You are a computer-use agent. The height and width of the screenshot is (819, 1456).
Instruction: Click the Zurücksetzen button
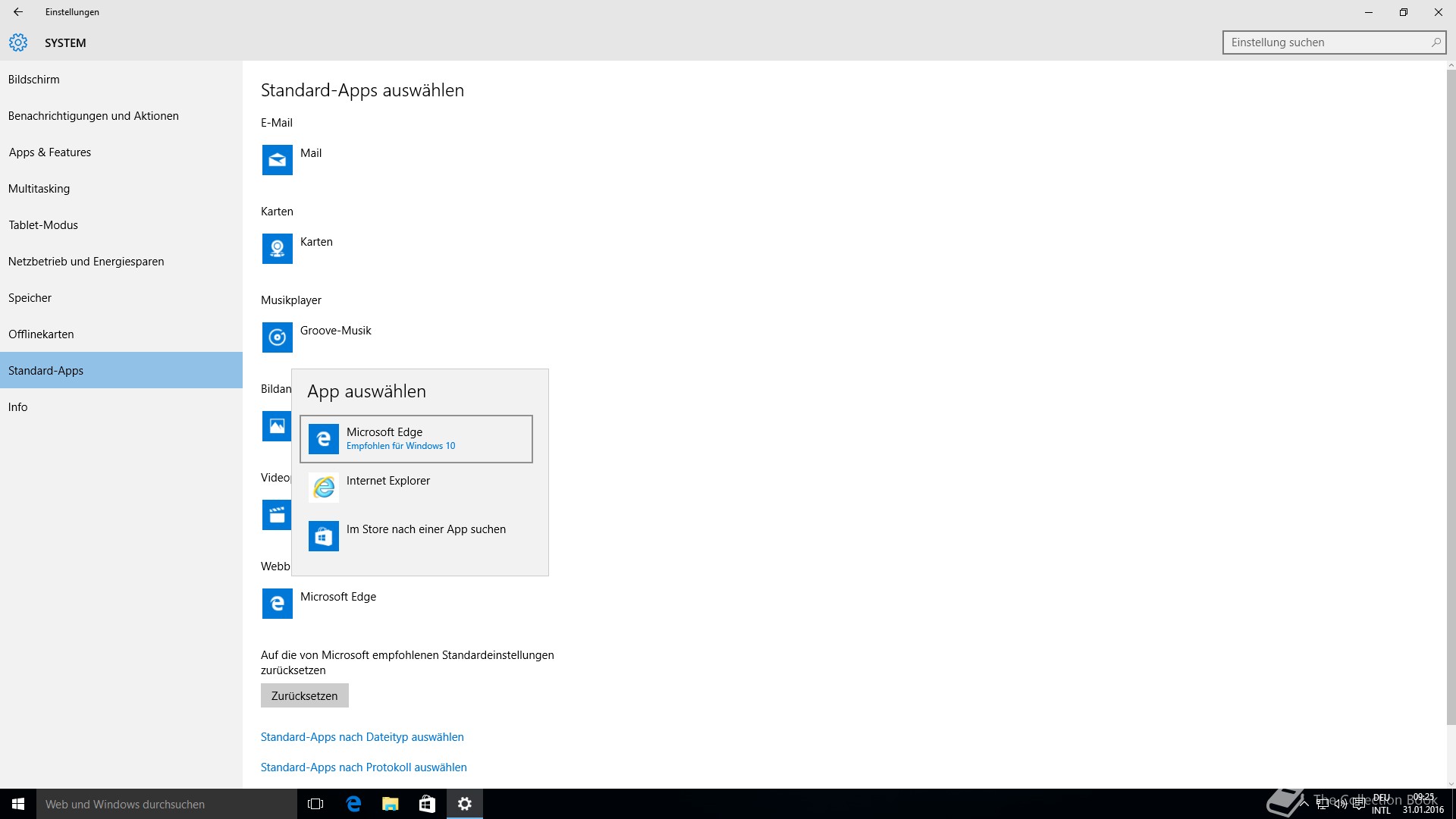click(305, 695)
